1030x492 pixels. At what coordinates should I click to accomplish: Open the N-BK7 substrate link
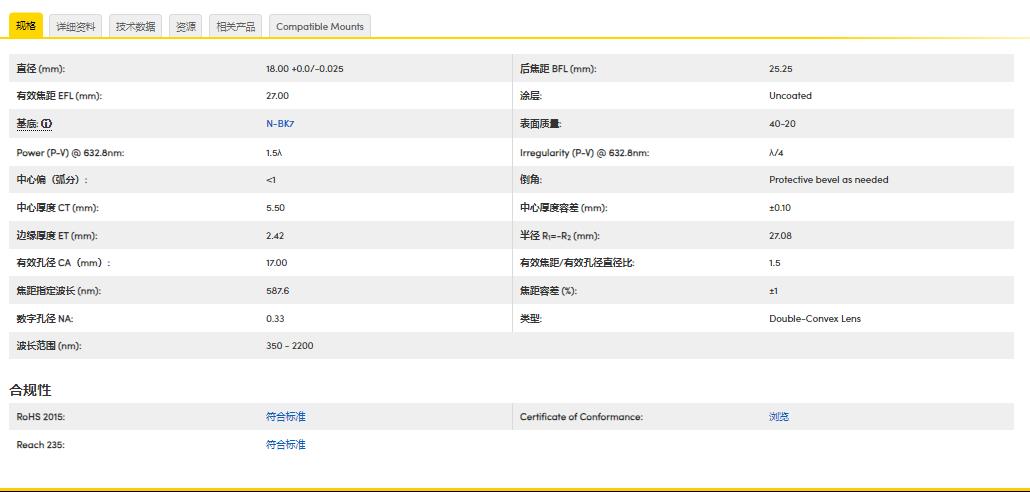280,124
